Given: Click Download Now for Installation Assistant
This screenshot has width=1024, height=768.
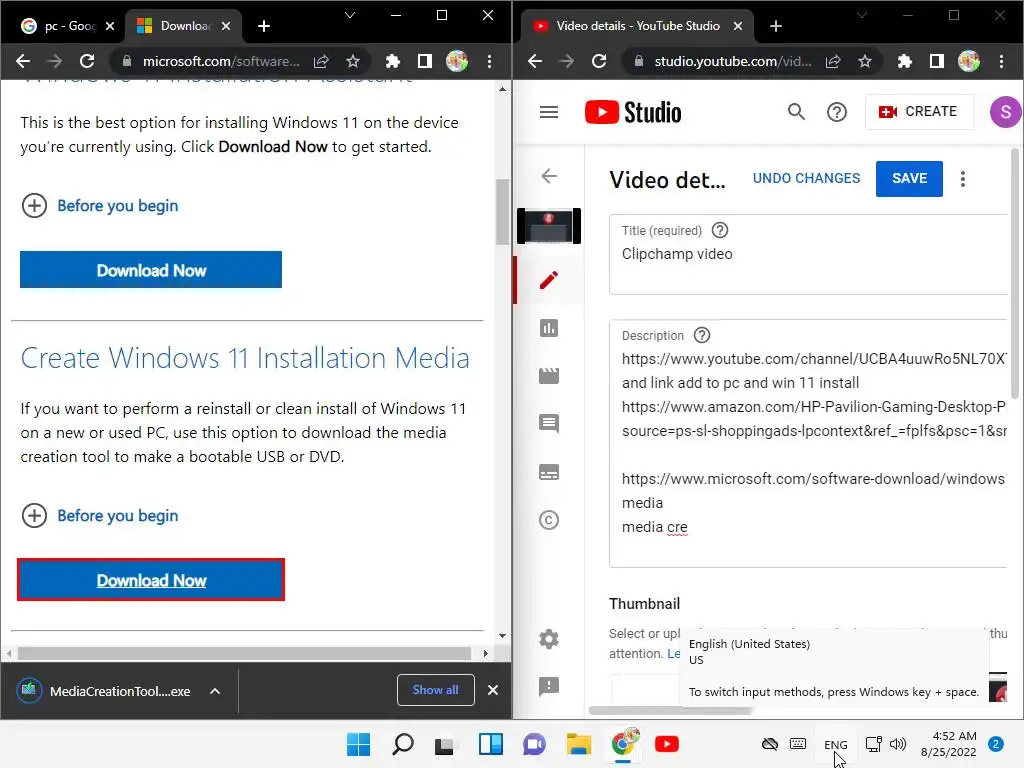Looking at the screenshot, I should coord(151,270).
